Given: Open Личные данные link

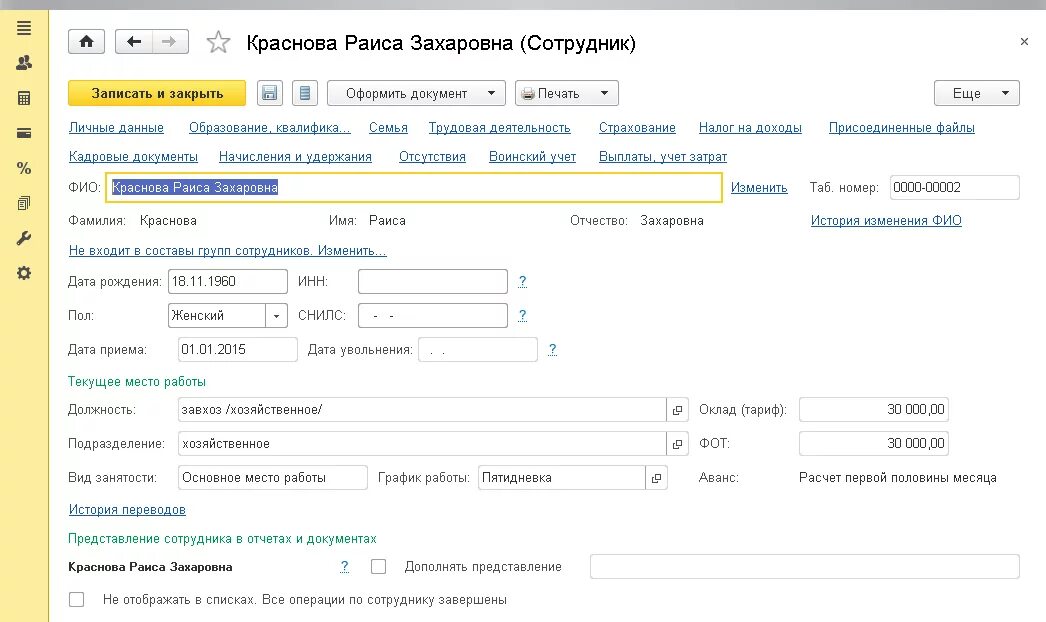Looking at the screenshot, I should [x=116, y=127].
